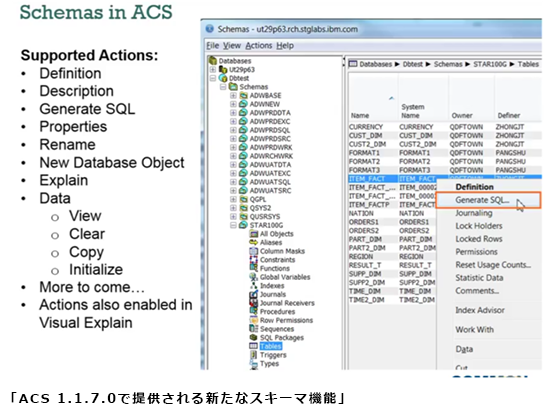
Task: Expand the QGPL schema
Action: pos(233,199)
